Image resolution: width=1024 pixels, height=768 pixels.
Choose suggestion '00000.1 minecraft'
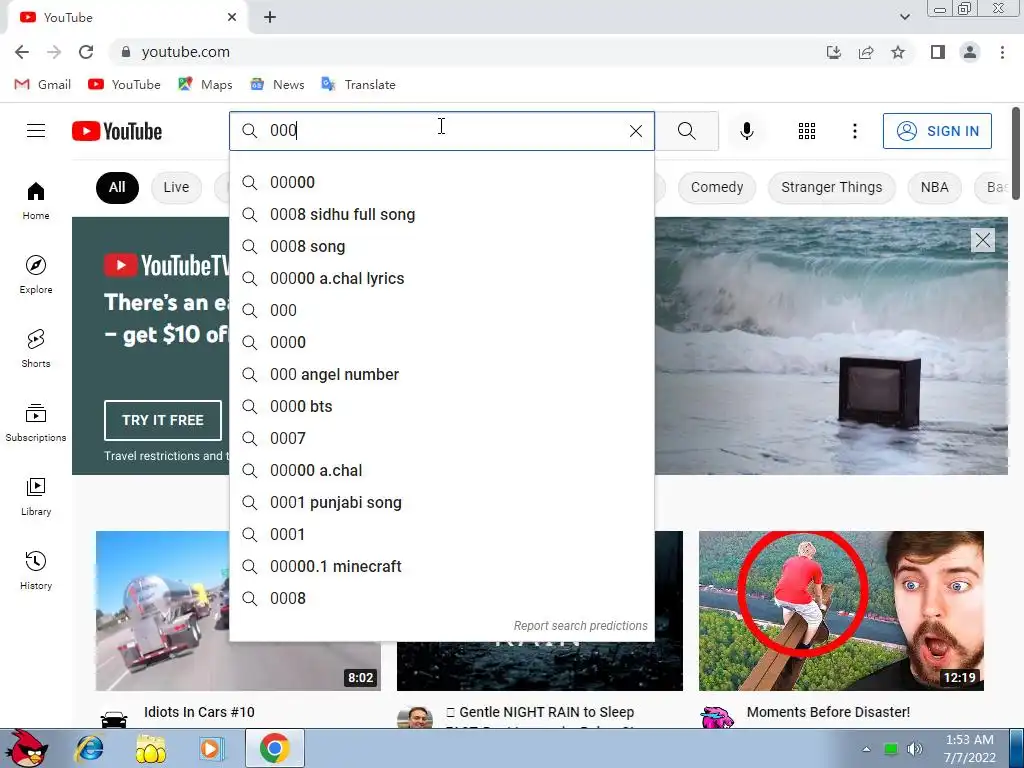(x=442, y=566)
